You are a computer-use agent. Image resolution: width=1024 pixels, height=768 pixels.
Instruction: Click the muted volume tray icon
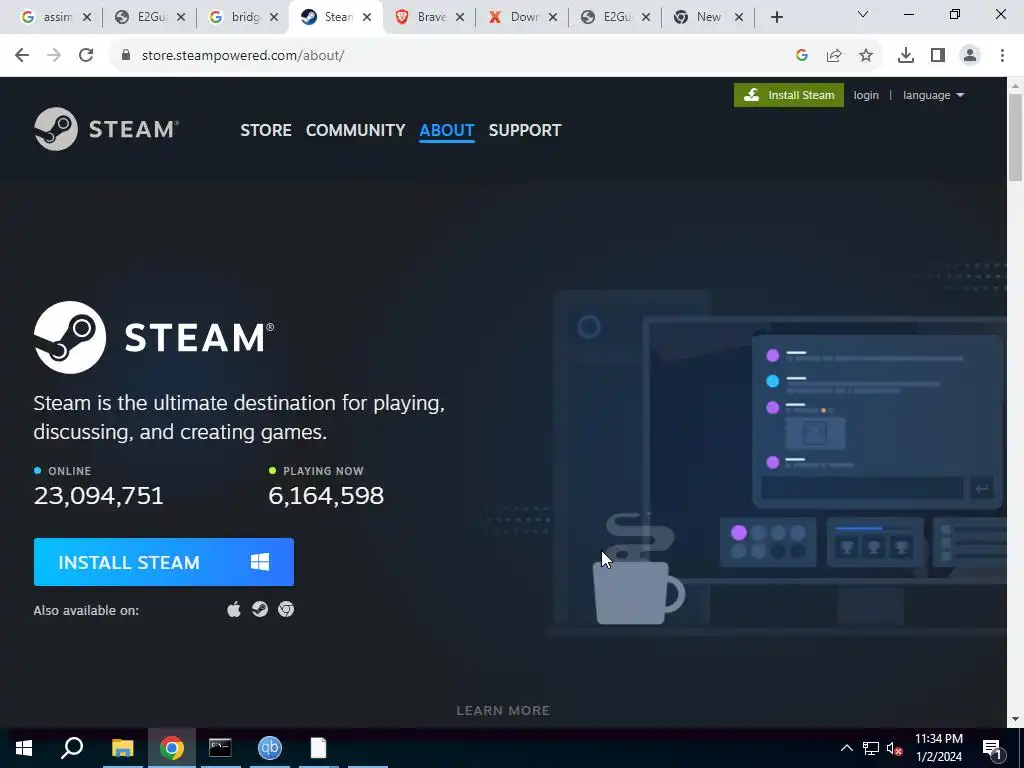point(894,748)
